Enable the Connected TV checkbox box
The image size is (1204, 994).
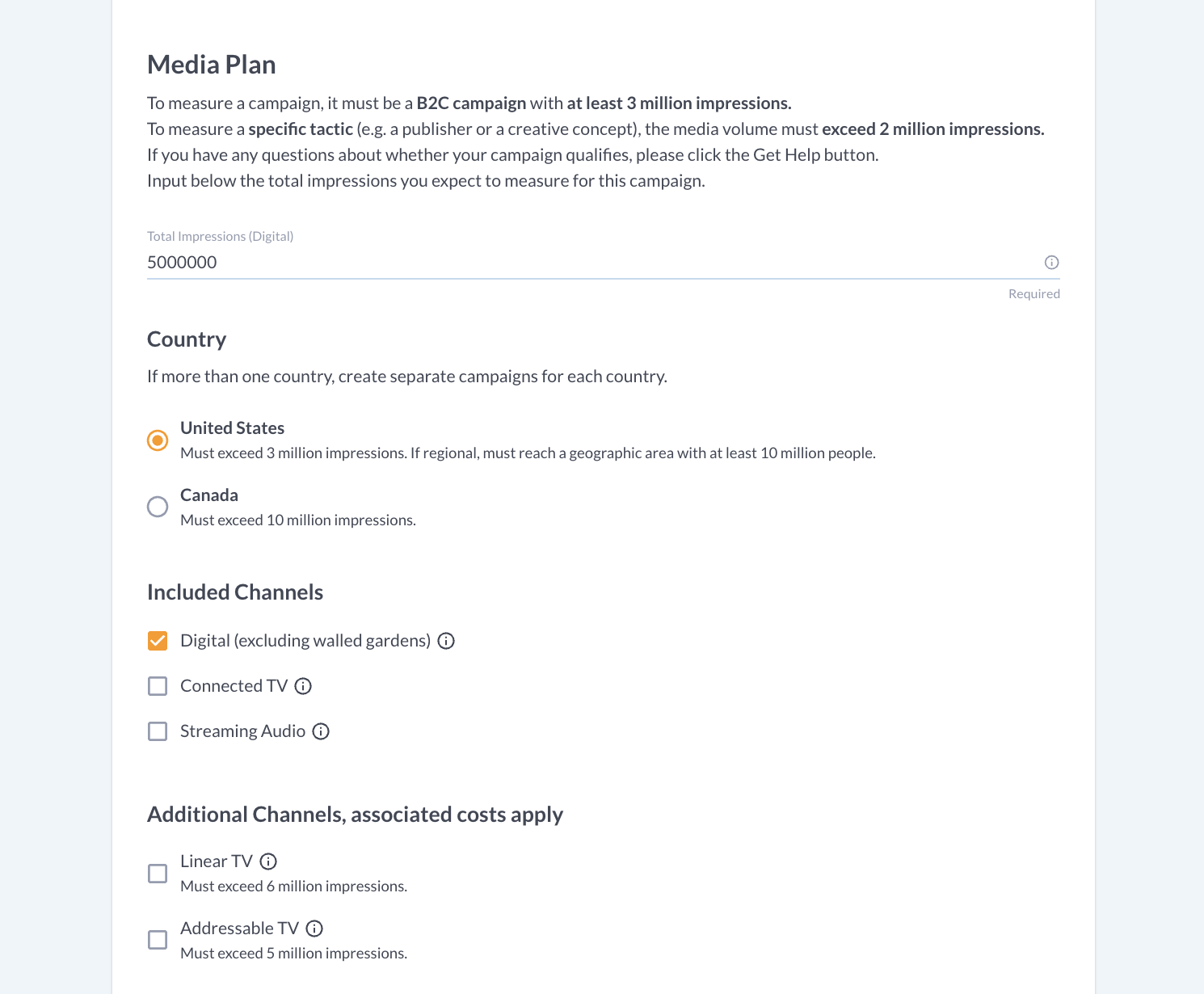pyautogui.click(x=158, y=686)
